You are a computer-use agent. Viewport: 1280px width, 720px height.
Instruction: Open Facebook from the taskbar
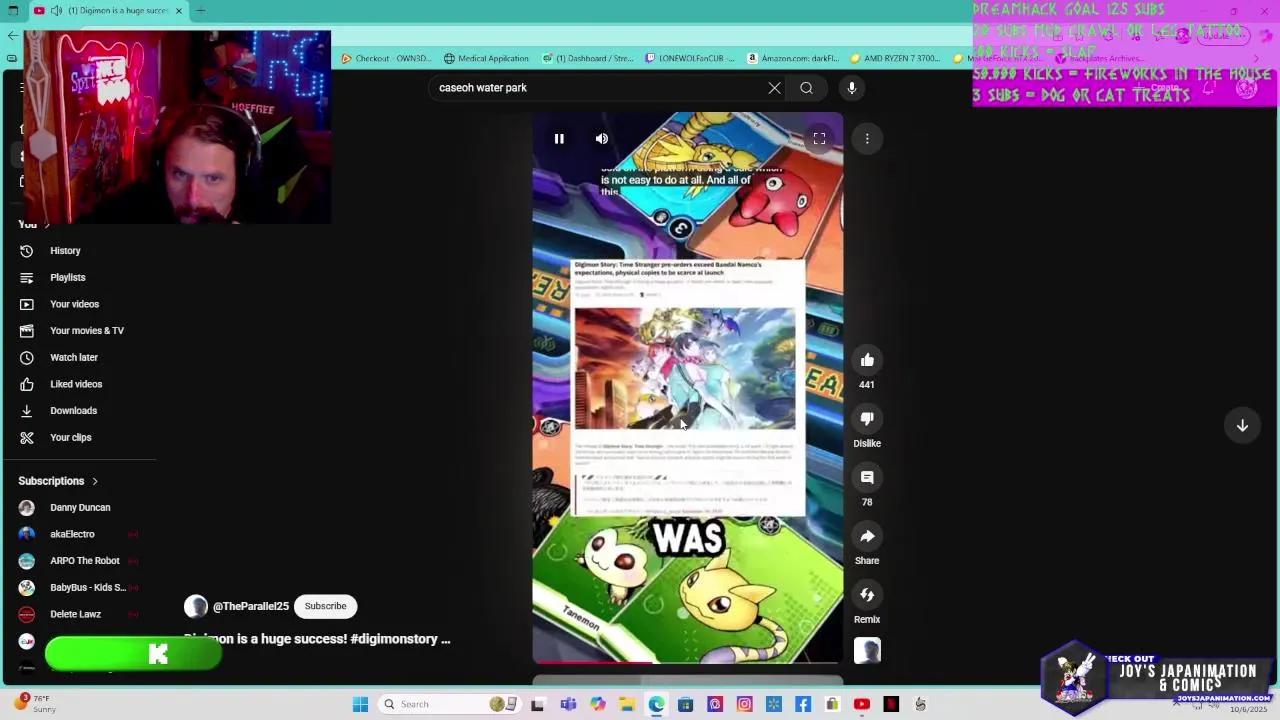[x=803, y=704]
